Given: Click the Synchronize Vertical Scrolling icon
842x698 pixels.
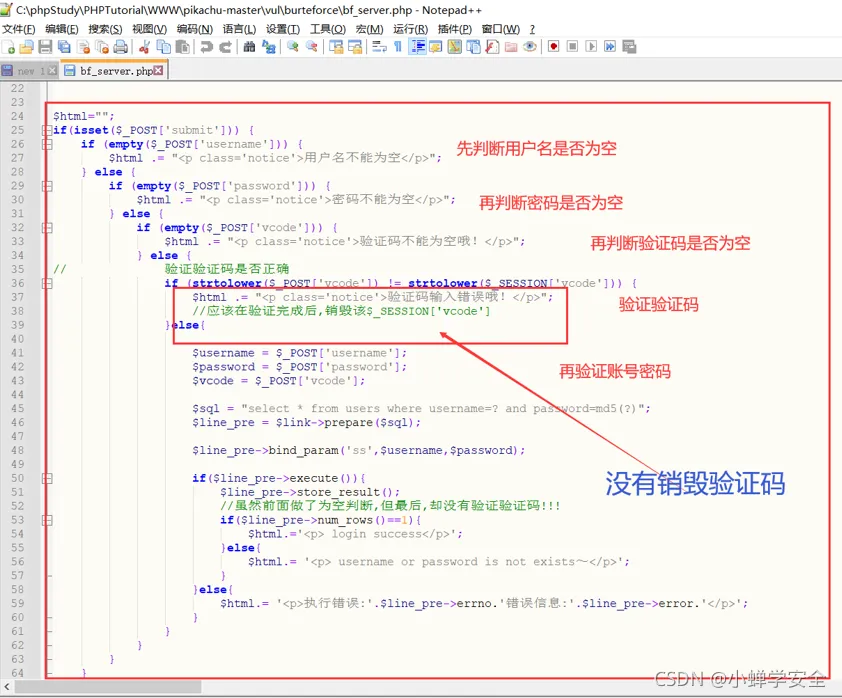Looking at the screenshot, I should 336,47.
